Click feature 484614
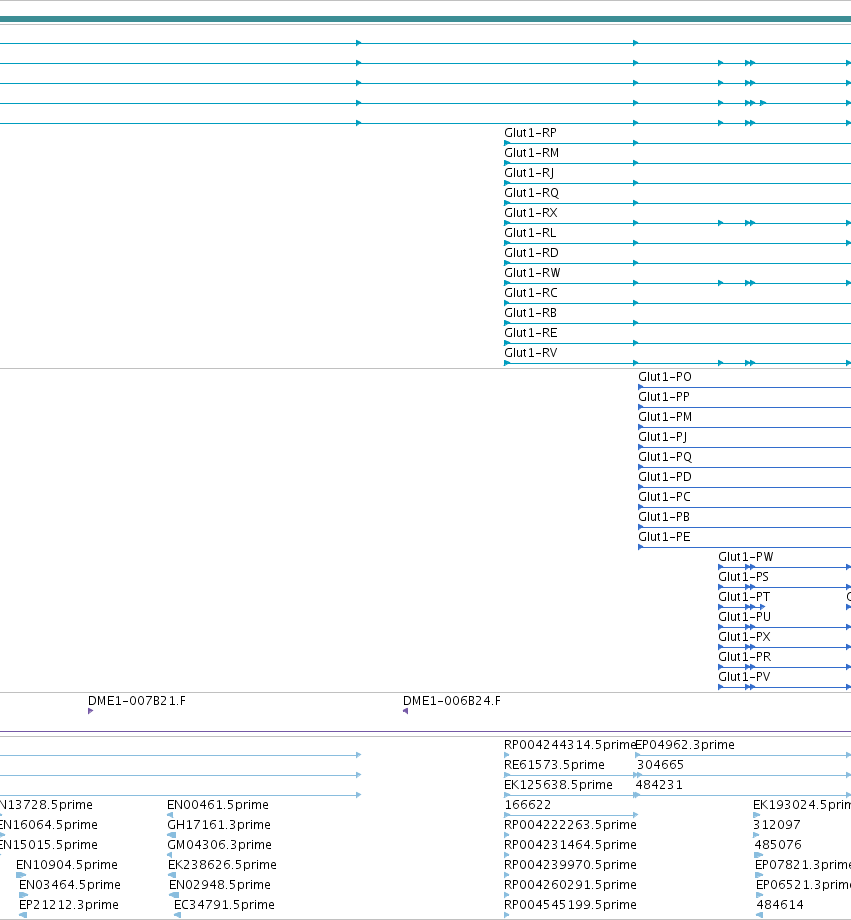This screenshot has width=851, height=920. (x=780, y=904)
